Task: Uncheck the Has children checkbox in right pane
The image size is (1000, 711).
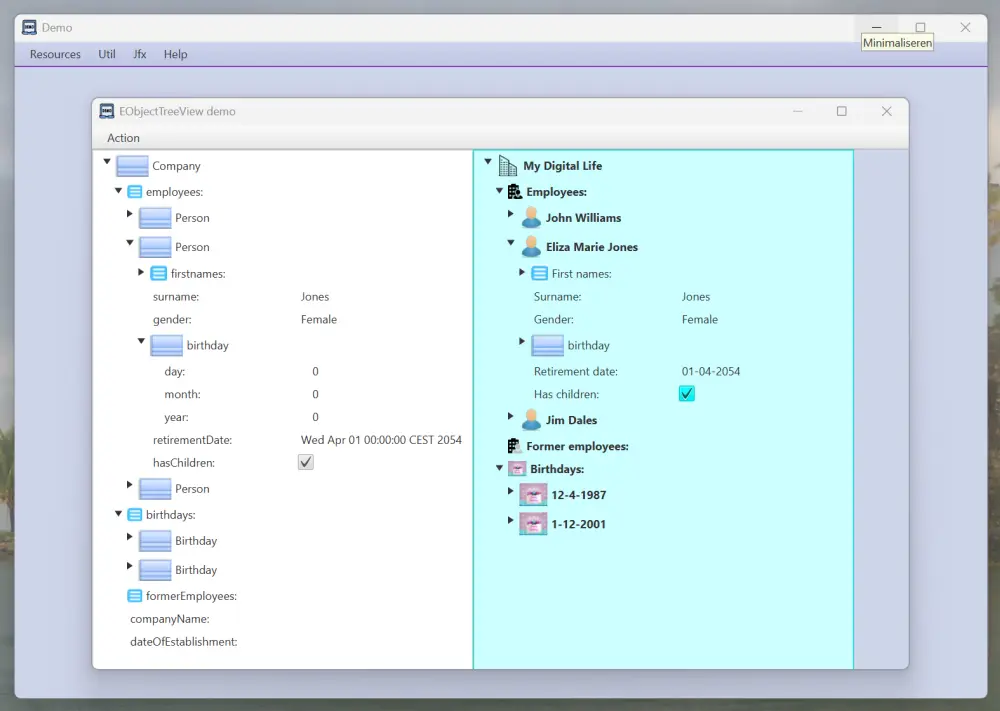Action: [687, 394]
